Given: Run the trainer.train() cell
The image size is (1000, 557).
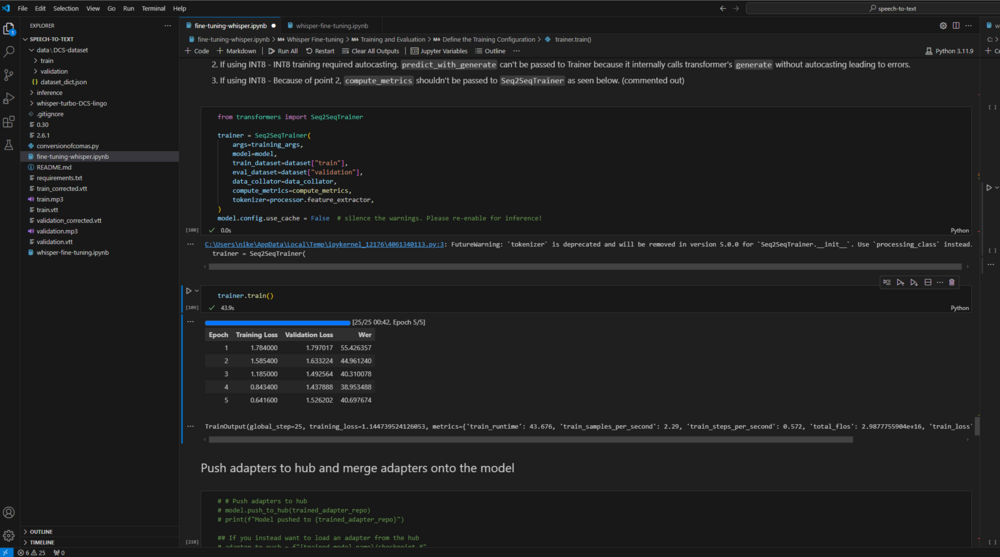Looking at the screenshot, I should [188, 291].
